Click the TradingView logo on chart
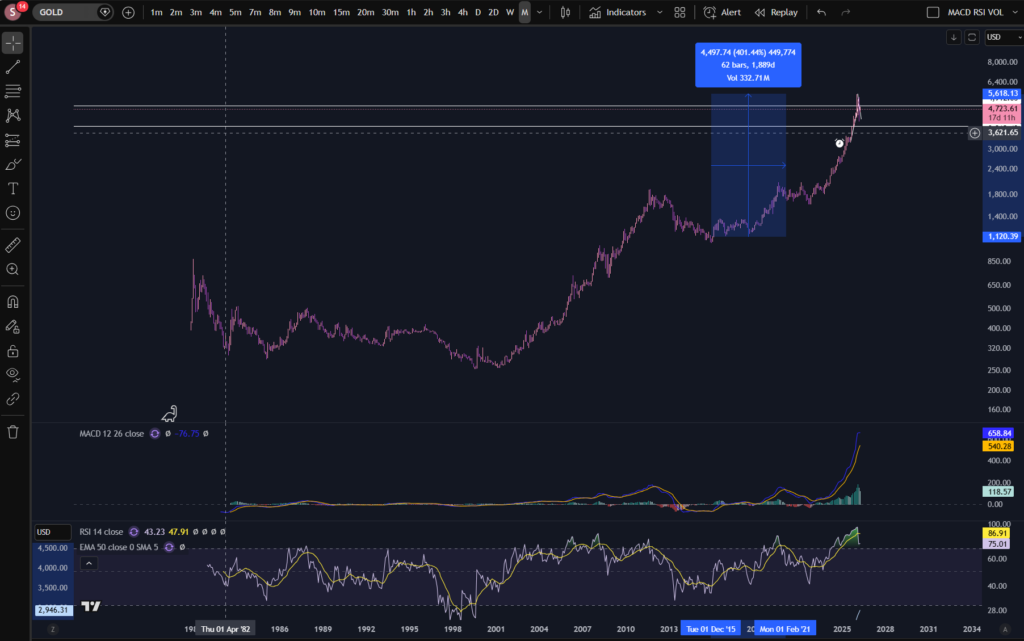This screenshot has height=641, width=1024. coord(91,606)
